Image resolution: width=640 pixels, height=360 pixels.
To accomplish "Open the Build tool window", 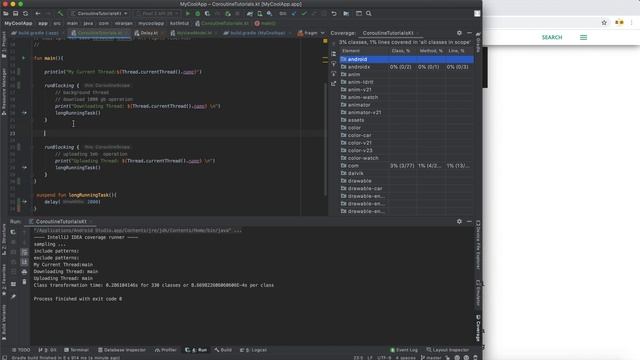I will [x=223, y=350].
